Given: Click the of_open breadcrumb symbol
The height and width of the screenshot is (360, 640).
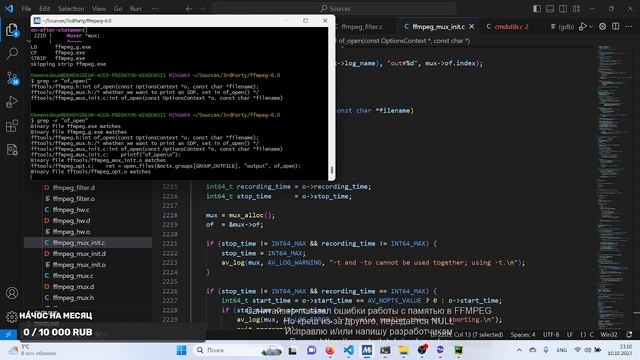Looking at the screenshot, I should click(x=403, y=41).
